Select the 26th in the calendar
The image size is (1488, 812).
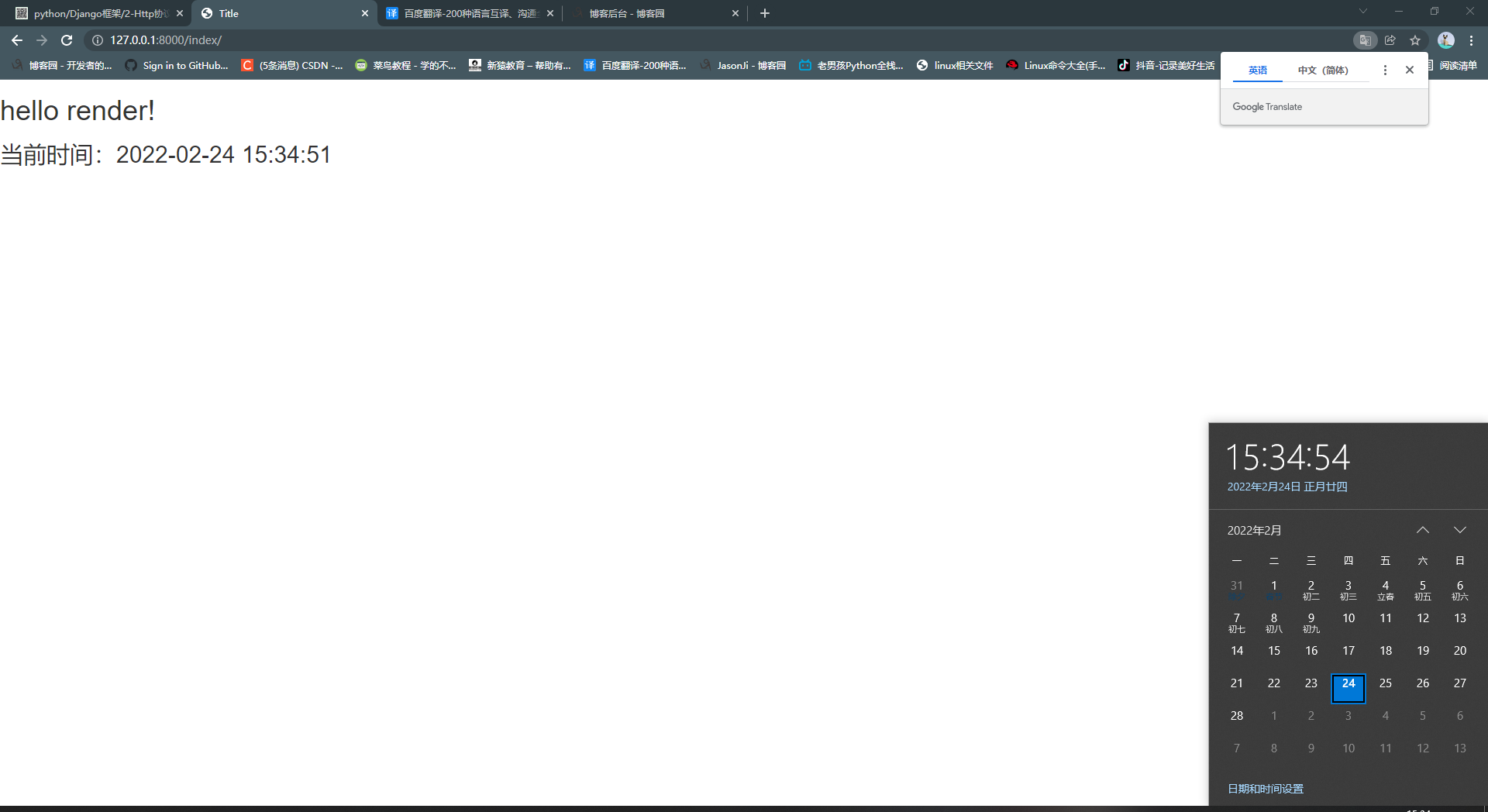1423,683
